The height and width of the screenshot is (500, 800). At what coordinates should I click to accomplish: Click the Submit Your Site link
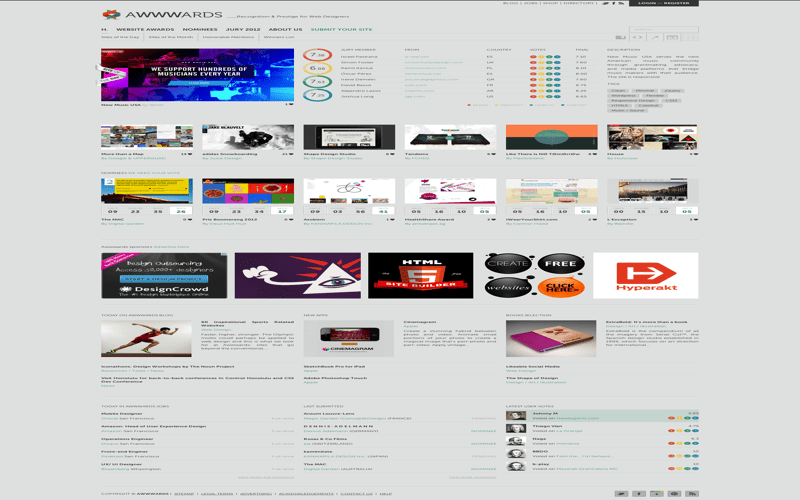click(x=341, y=30)
